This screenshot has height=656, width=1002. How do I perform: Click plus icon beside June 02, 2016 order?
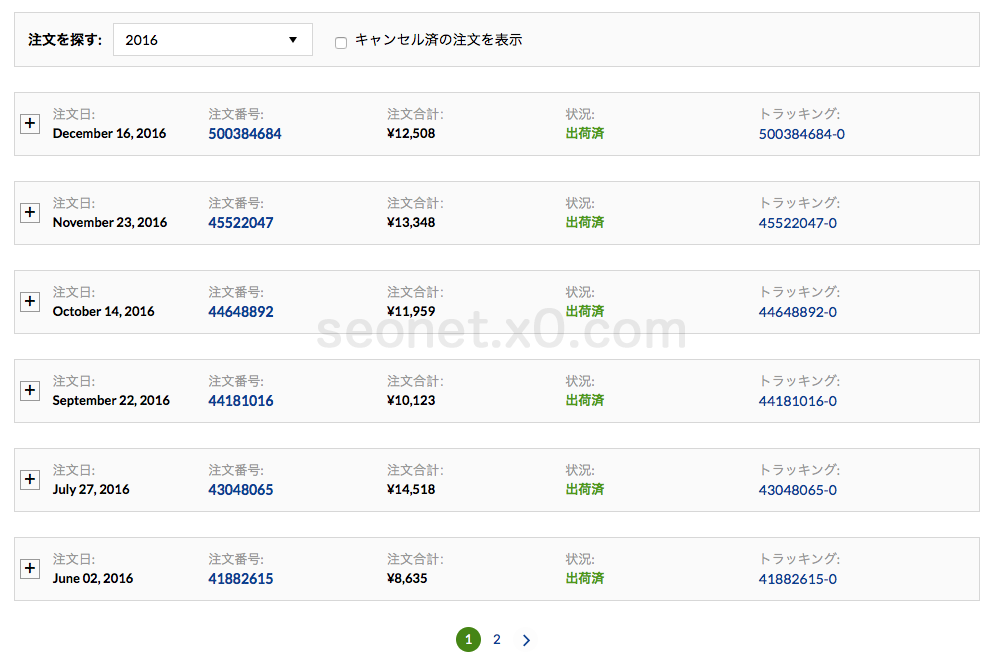(x=30, y=568)
